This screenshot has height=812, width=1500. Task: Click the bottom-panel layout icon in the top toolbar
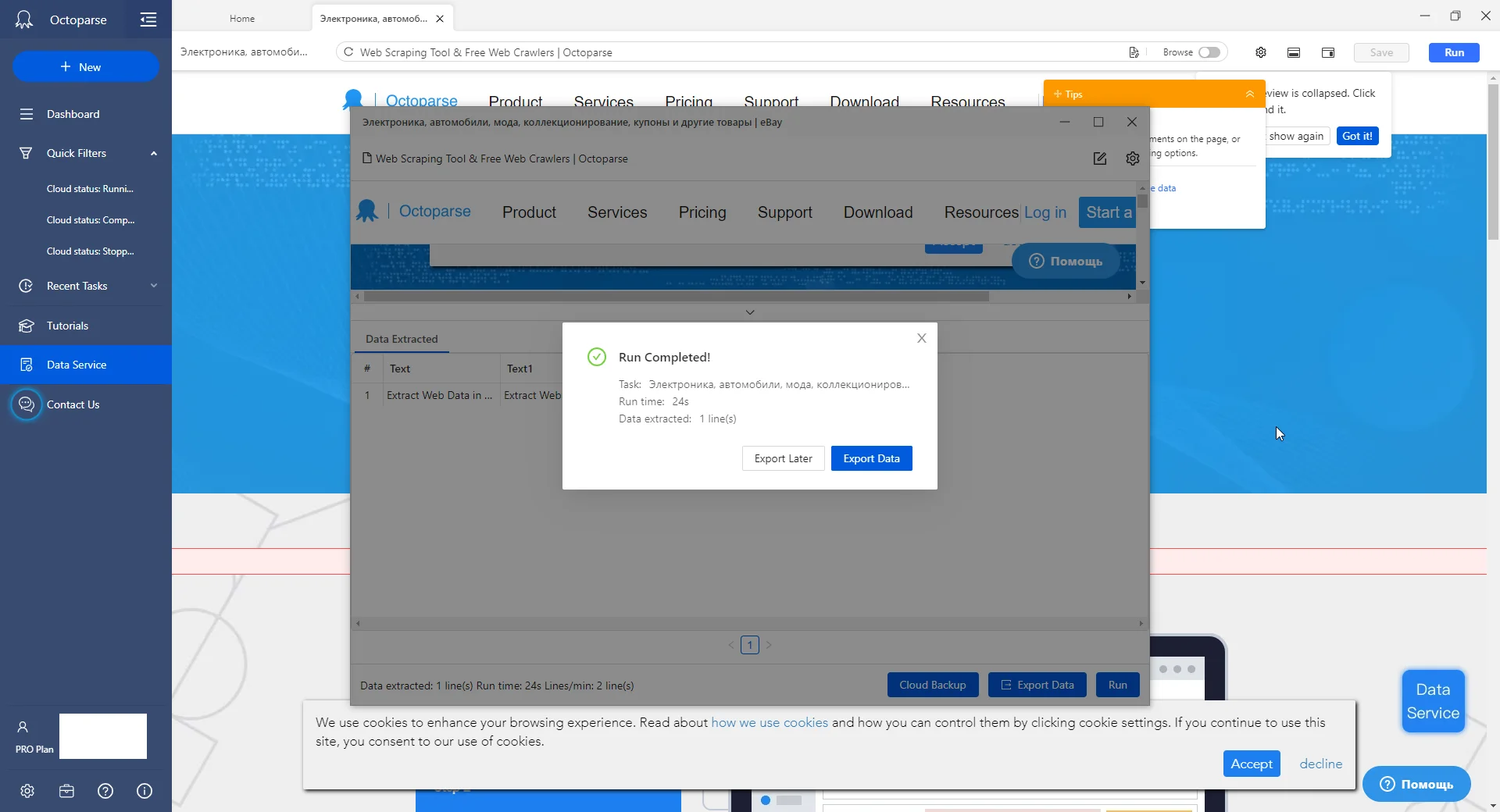(x=1294, y=52)
